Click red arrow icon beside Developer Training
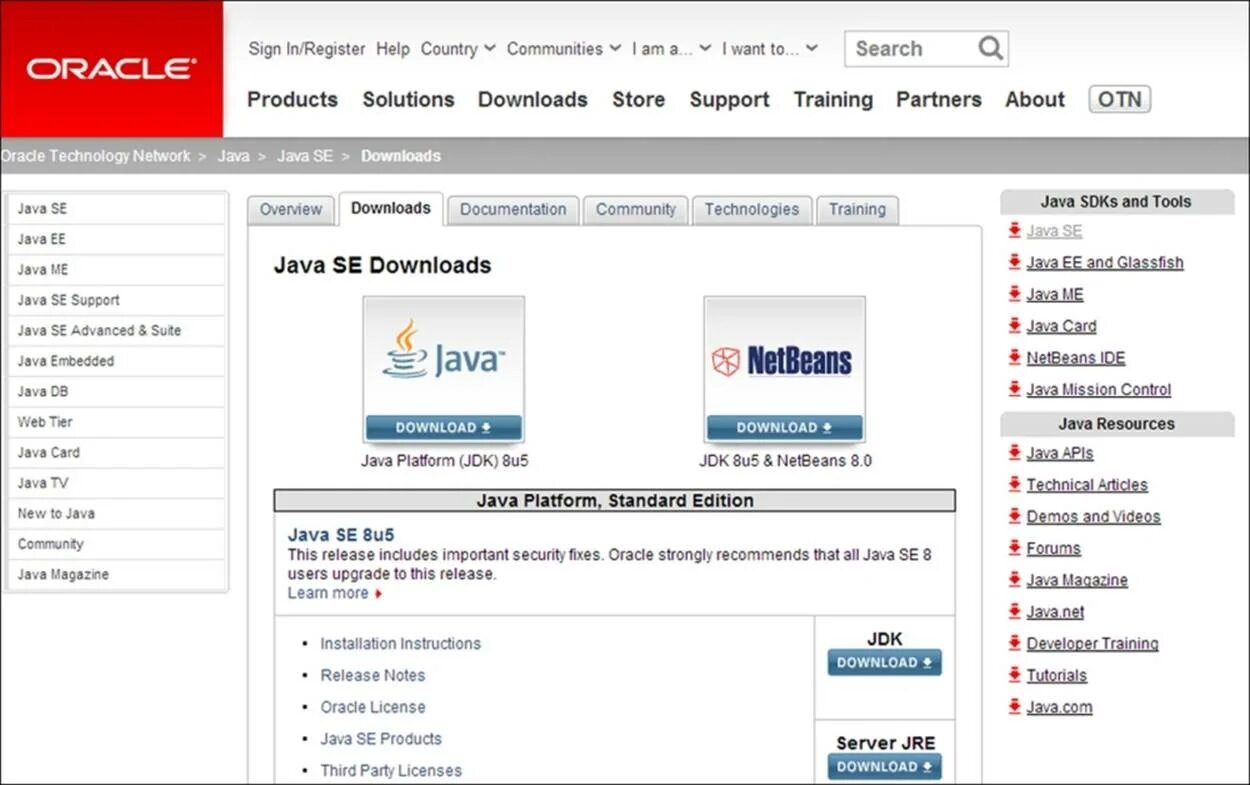Screen dimensions: 1250x785 (x=1015, y=644)
